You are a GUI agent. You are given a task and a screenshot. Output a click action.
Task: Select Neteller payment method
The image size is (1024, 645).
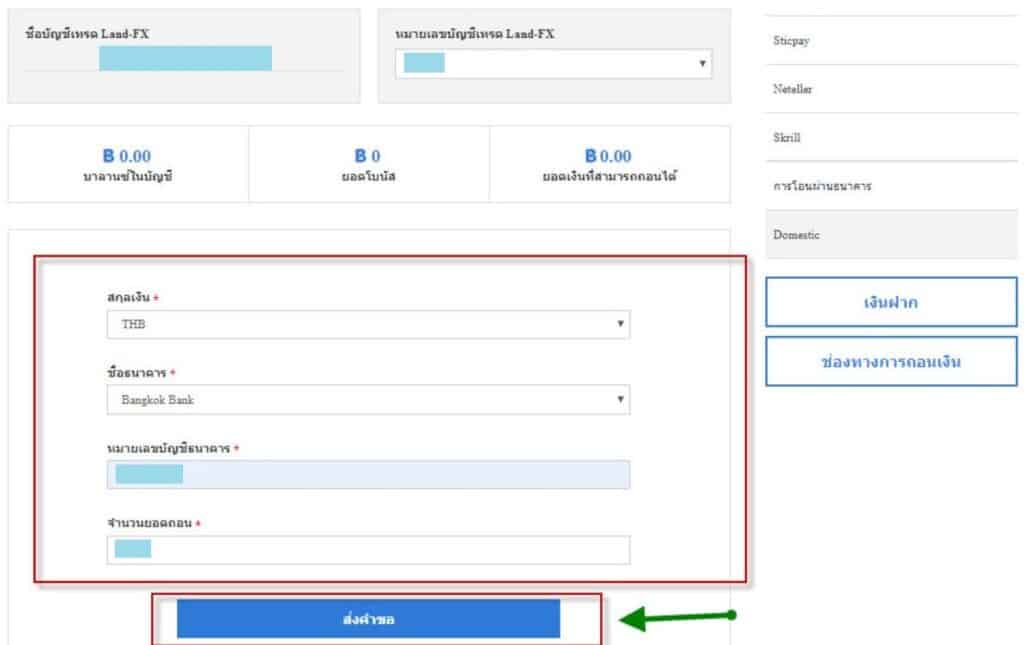click(891, 89)
